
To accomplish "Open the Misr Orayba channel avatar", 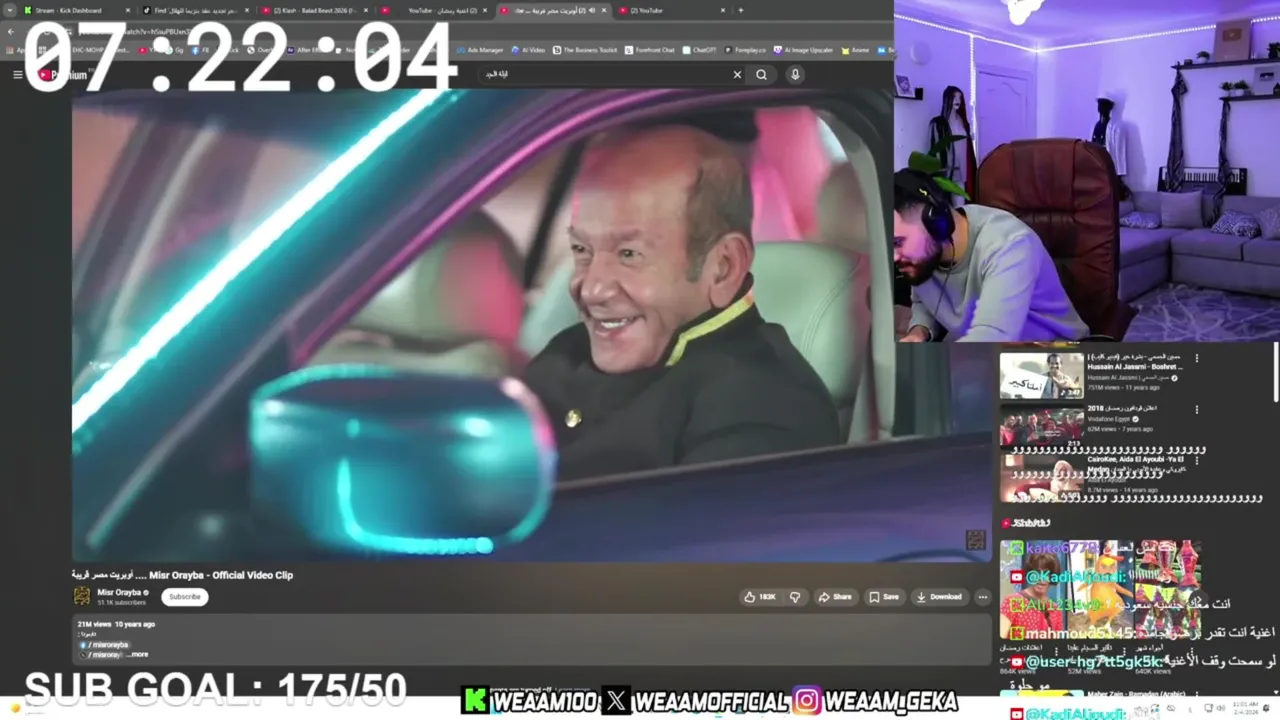I will (82, 596).
